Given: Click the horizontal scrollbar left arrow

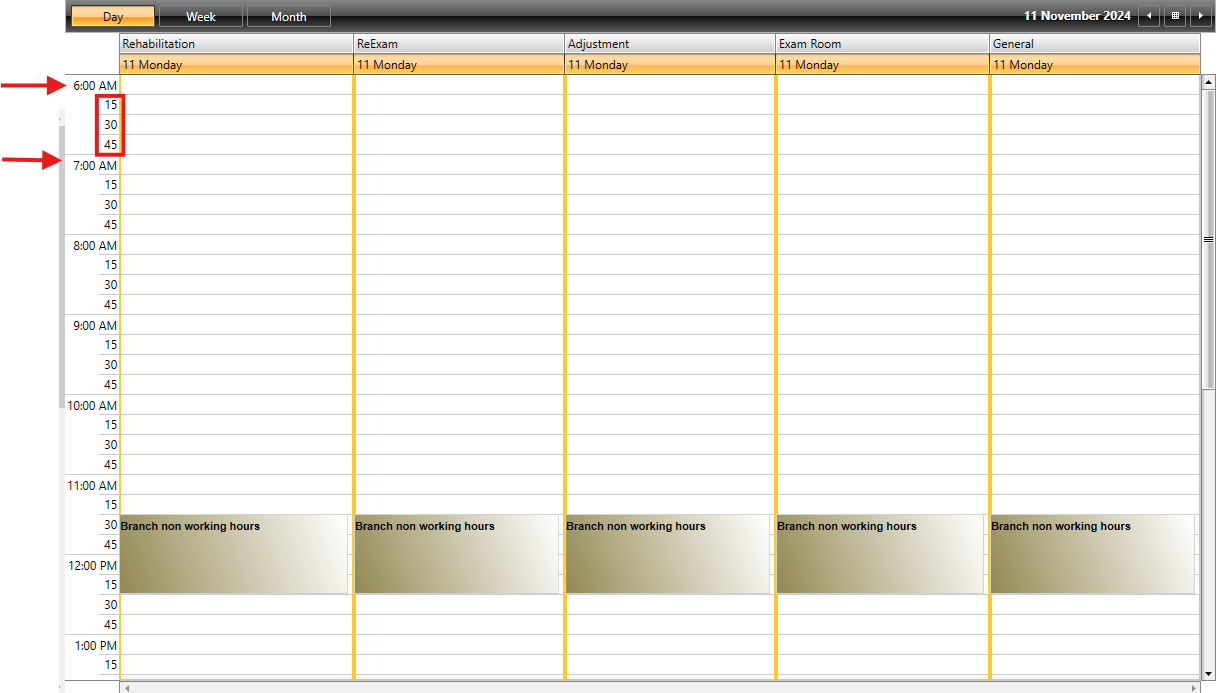Looking at the screenshot, I should 125,688.
